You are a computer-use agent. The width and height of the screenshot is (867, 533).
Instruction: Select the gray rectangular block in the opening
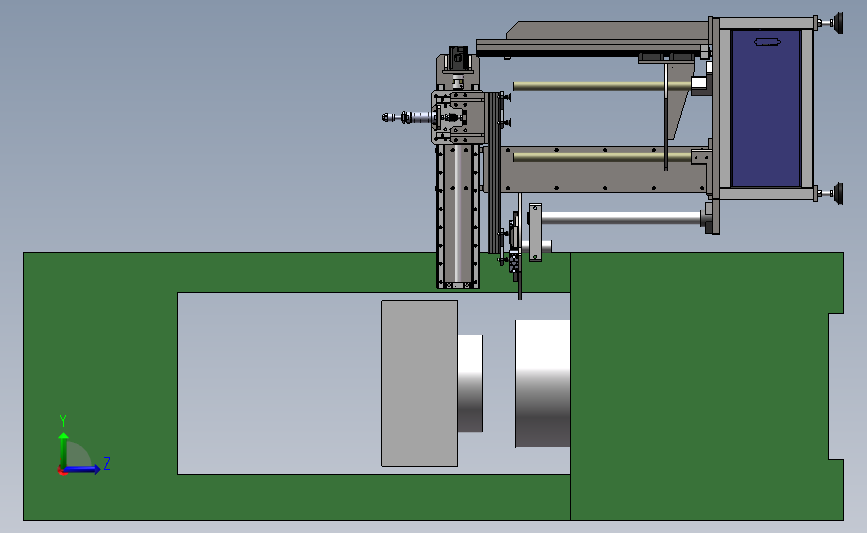[x=419, y=383]
